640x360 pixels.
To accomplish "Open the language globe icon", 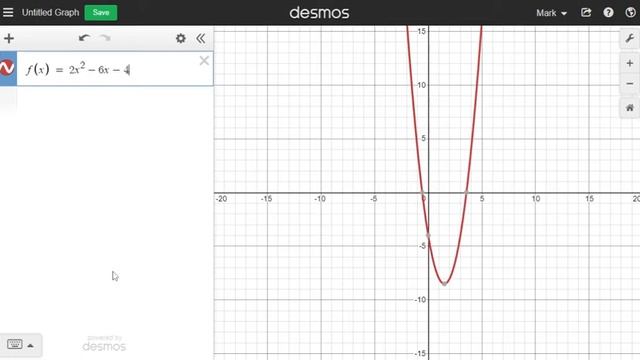I will click(x=630, y=13).
